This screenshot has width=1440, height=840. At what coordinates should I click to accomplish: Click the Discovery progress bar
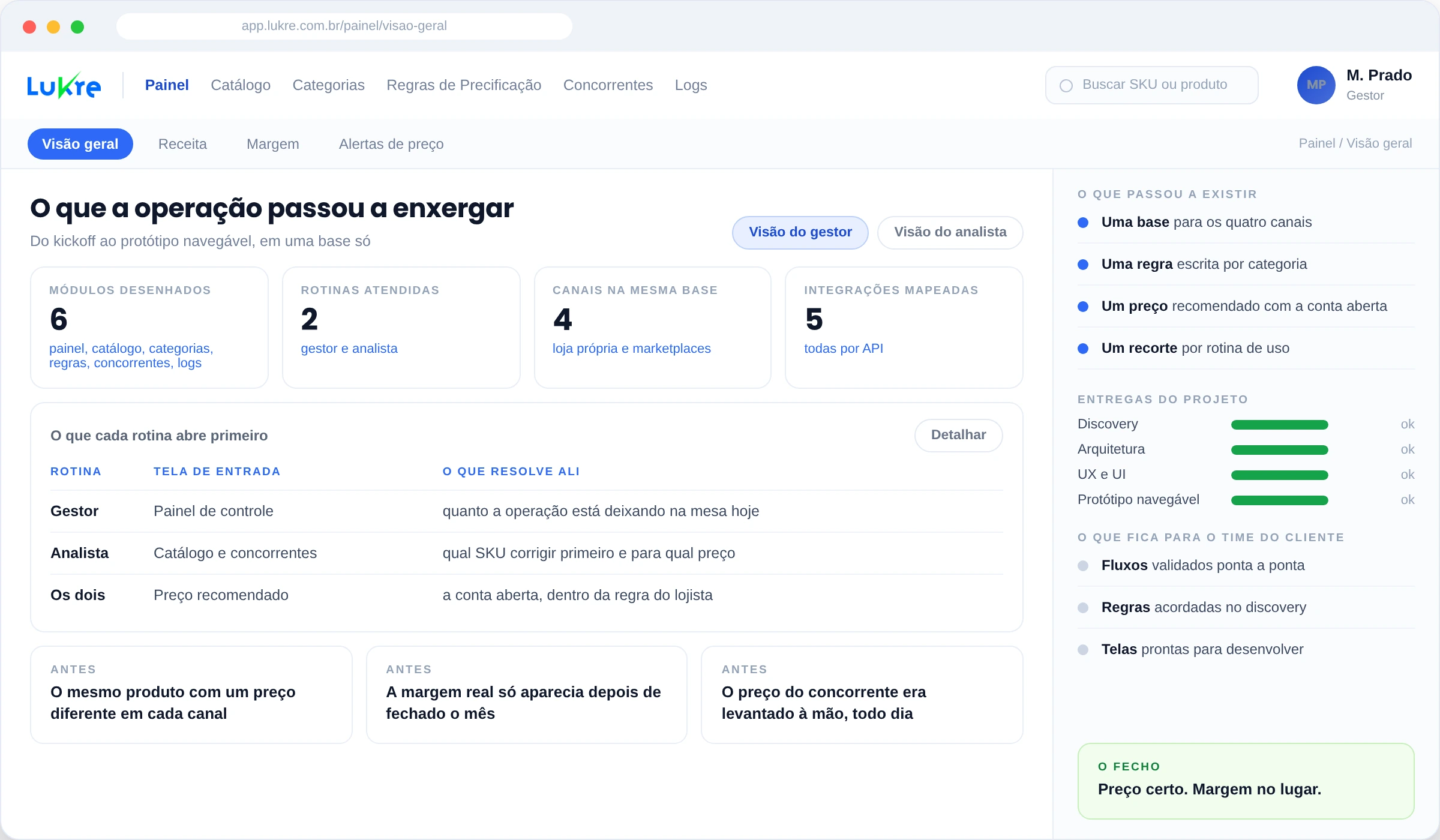1280,425
